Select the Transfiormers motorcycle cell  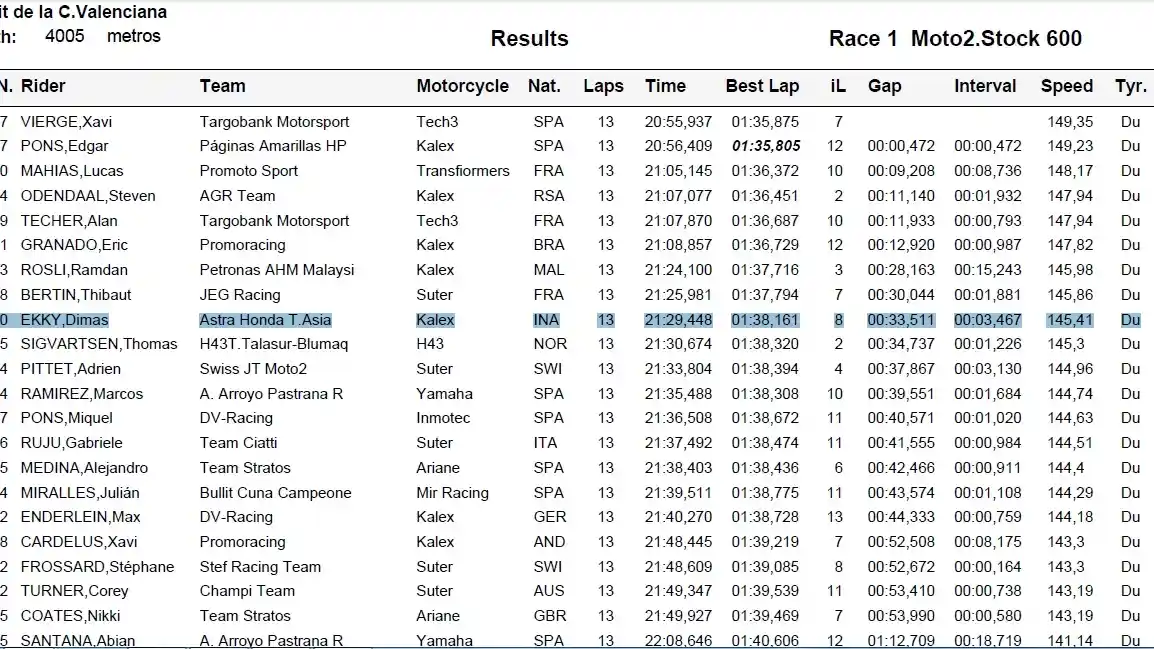(463, 171)
